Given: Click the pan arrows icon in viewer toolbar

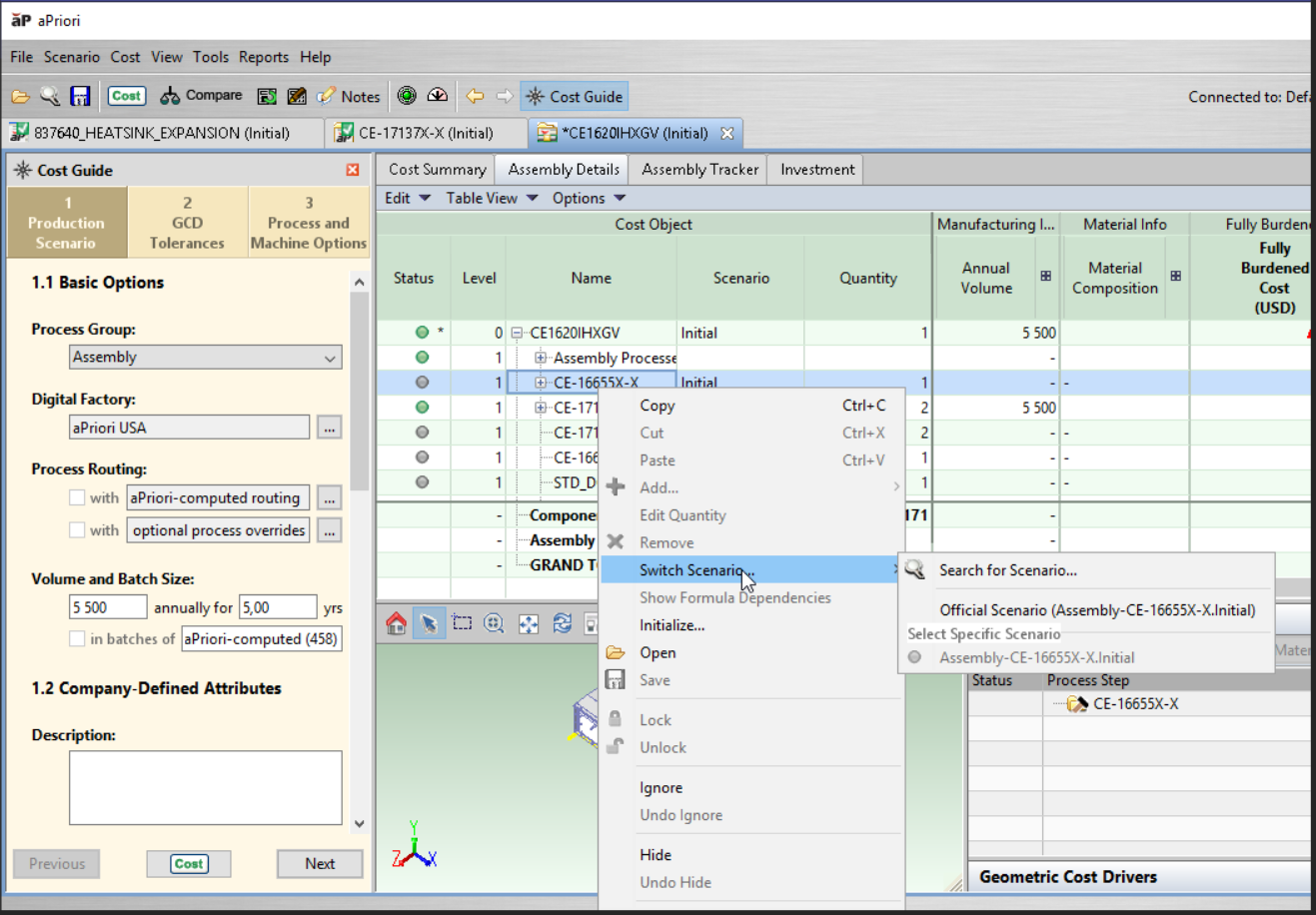Looking at the screenshot, I should (x=528, y=624).
